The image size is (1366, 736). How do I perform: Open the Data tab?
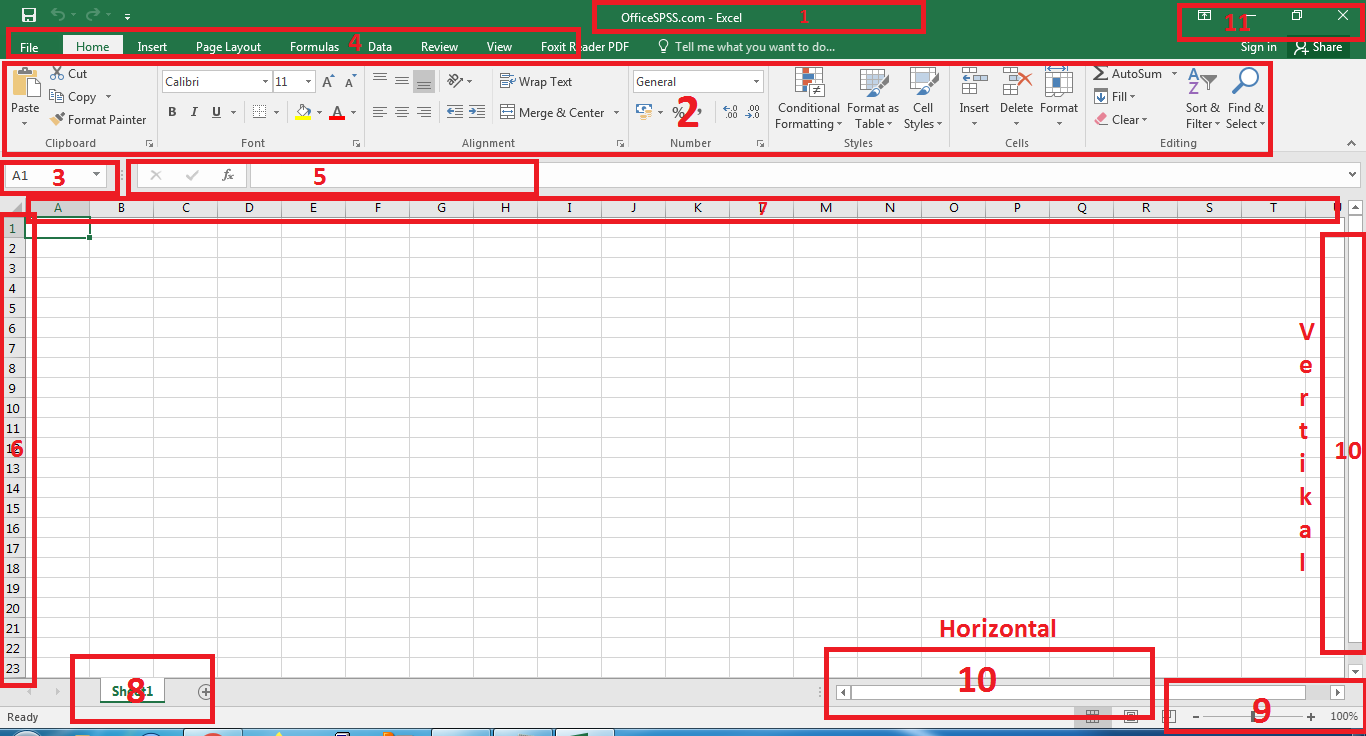(x=380, y=47)
